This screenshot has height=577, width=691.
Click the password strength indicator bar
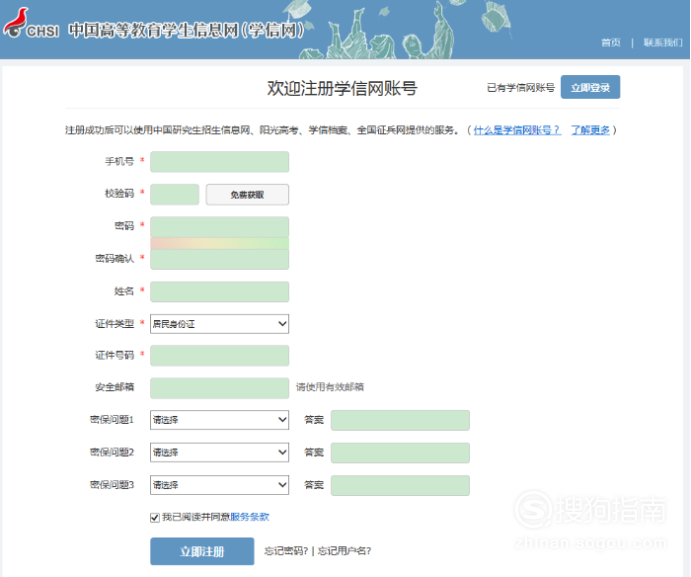(x=219, y=243)
